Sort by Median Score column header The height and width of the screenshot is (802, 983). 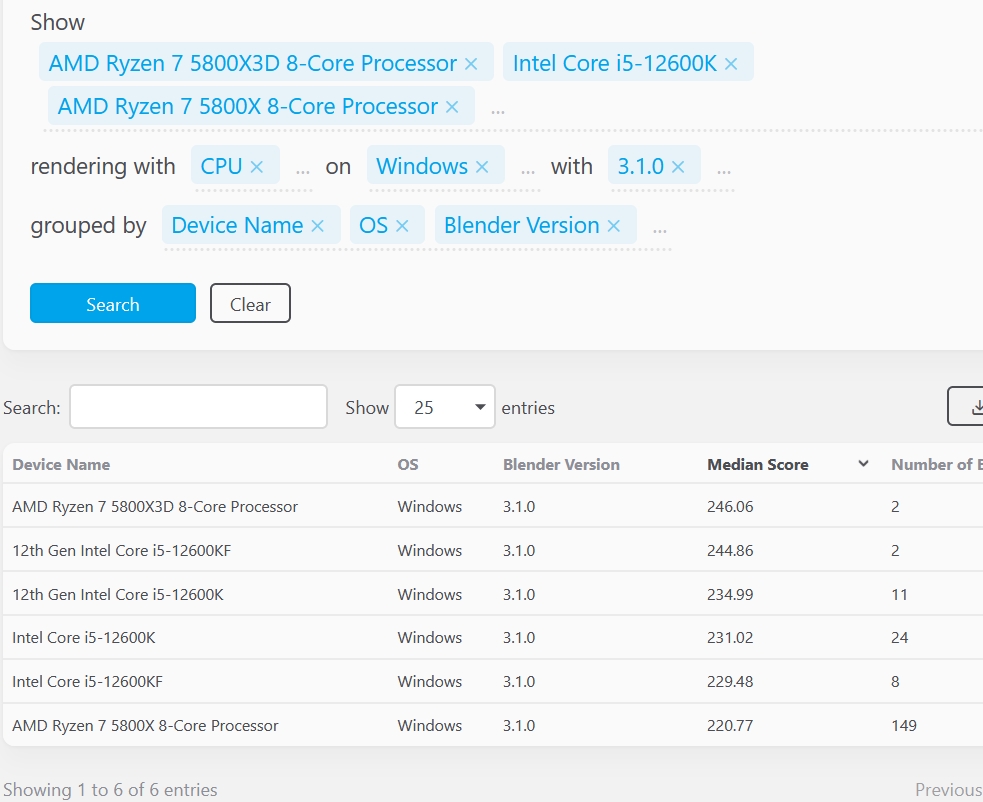[757, 465]
